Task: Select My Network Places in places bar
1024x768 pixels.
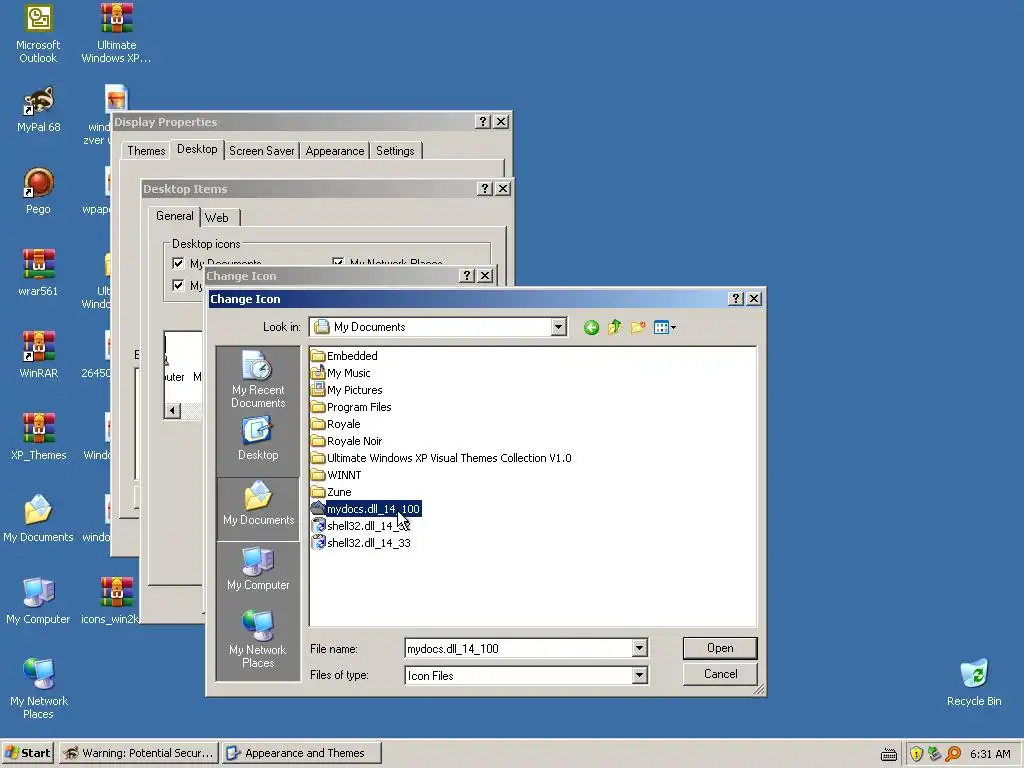Action: point(258,639)
